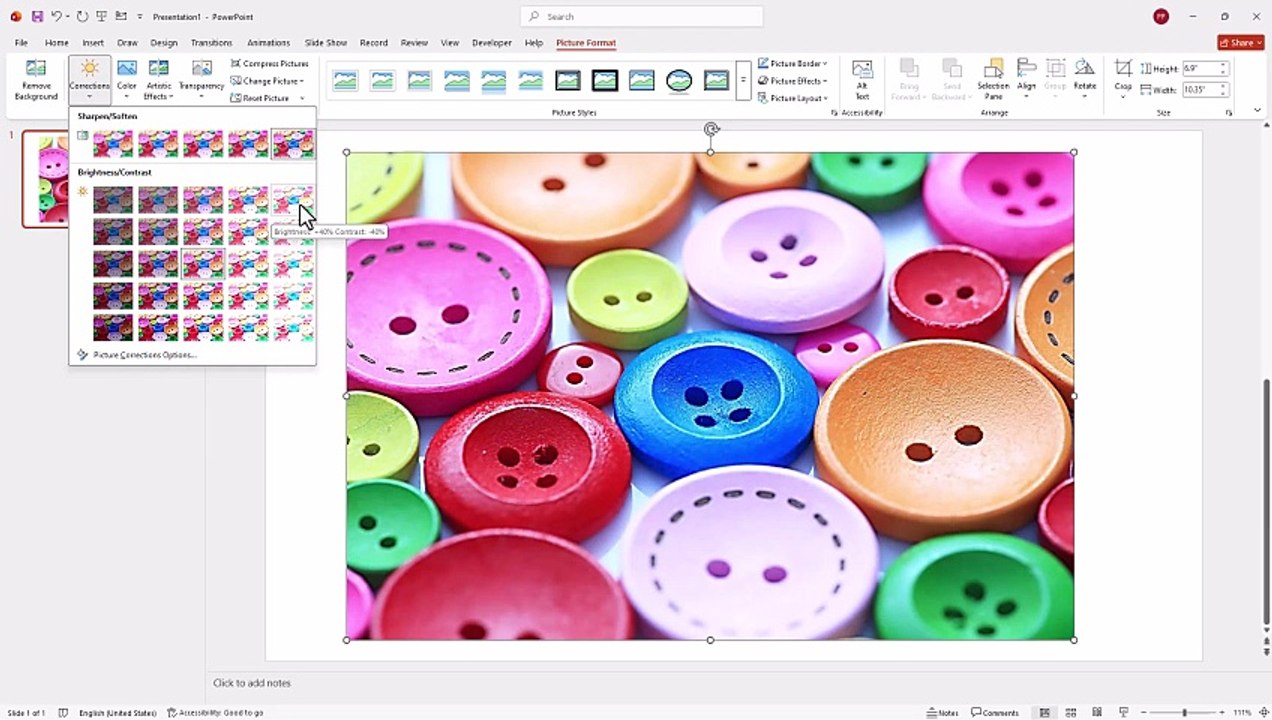Click the zoom percentage 111%
The width and height of the screenshot is (1272, 720).
[x=1241, y=713]
